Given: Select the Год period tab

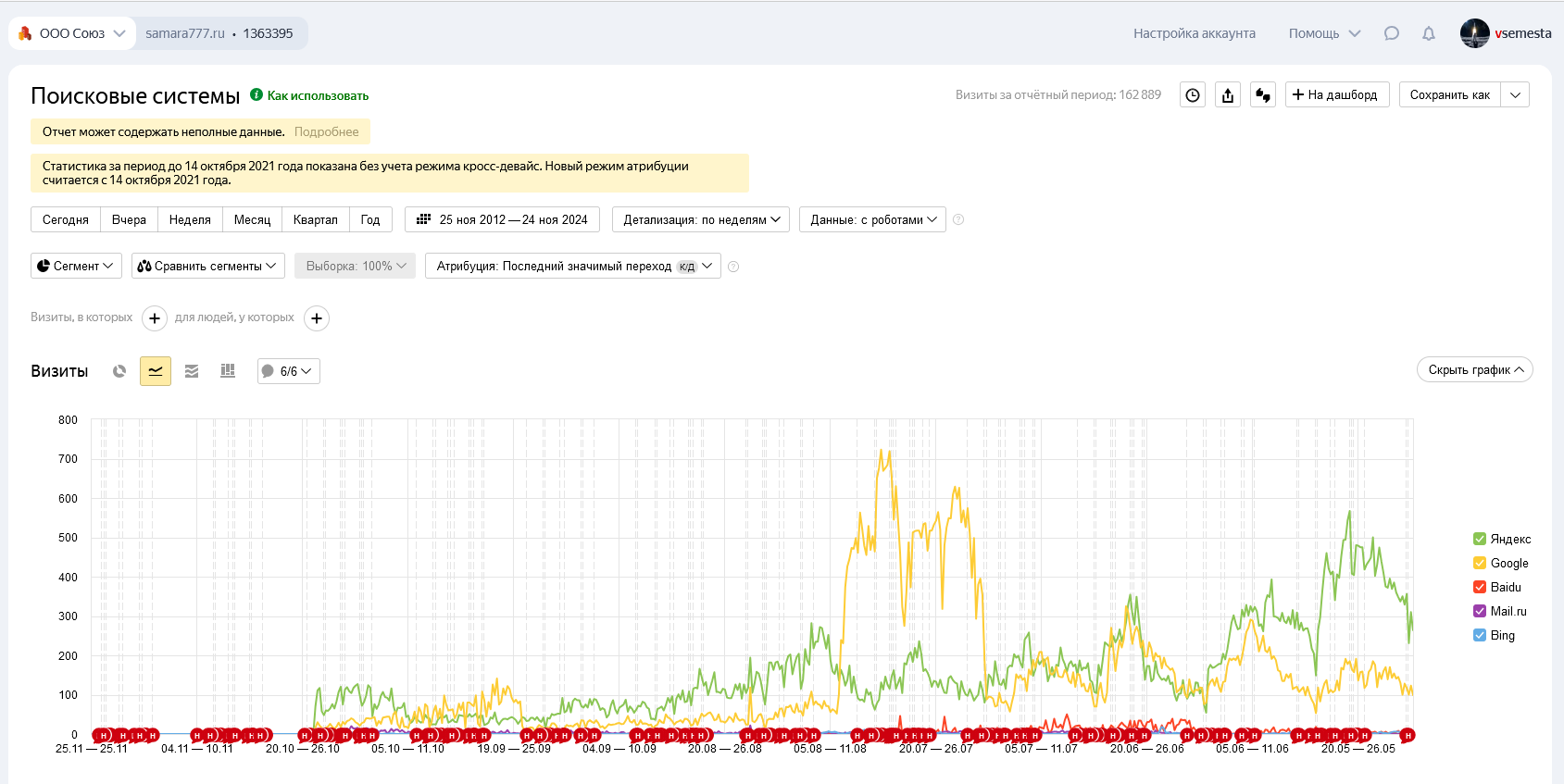Looking at the screenshot, I should [x=370, y=219].
